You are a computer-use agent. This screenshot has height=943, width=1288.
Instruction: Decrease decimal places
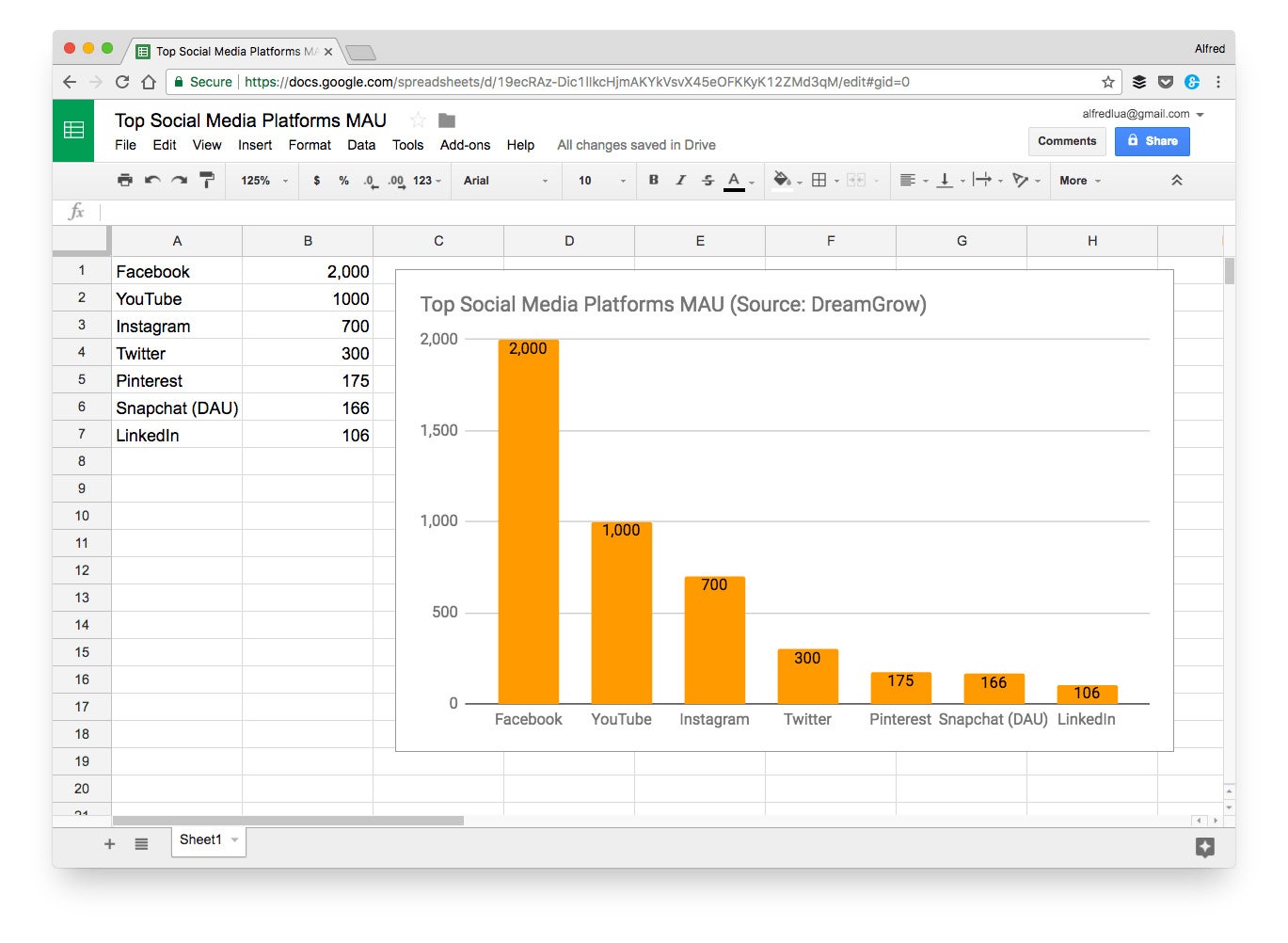[371, 181]
